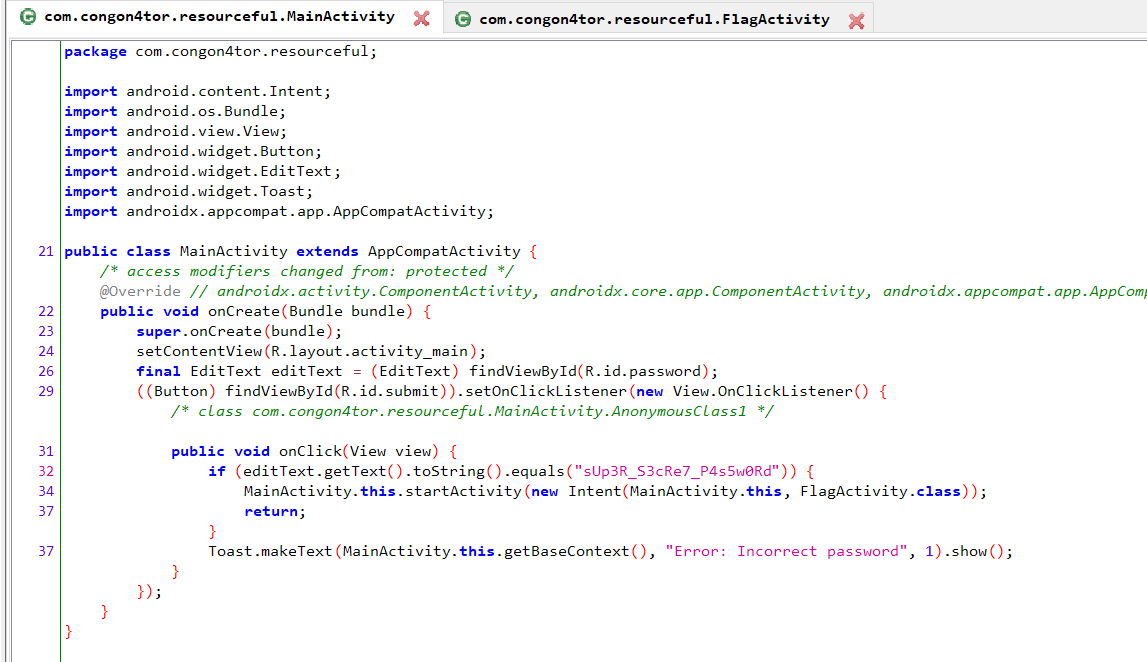Click R.id.password reference
This screenshot has width=1147, height=662.
coord(644,372)
